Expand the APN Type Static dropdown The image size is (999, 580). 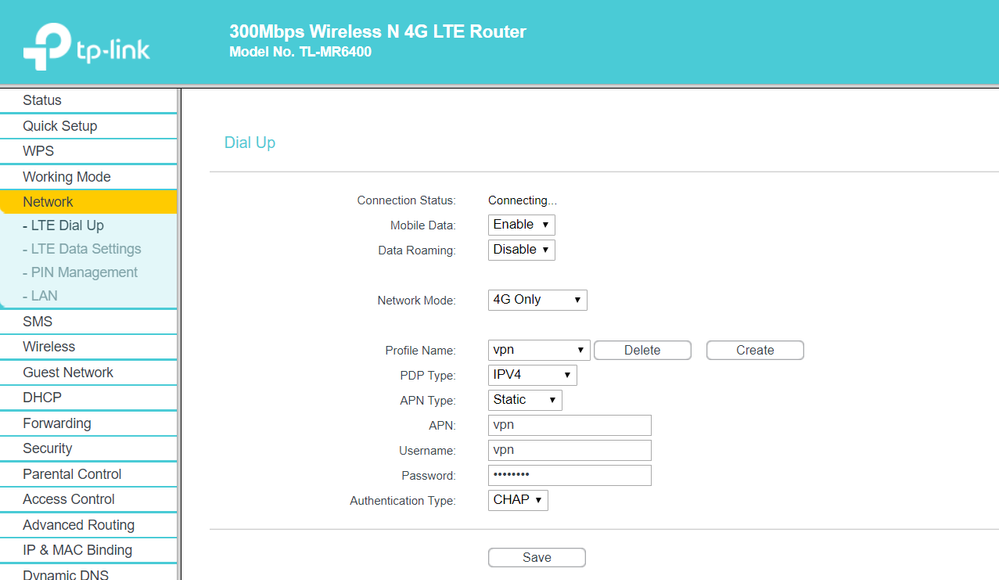click(x=525, y=400)
